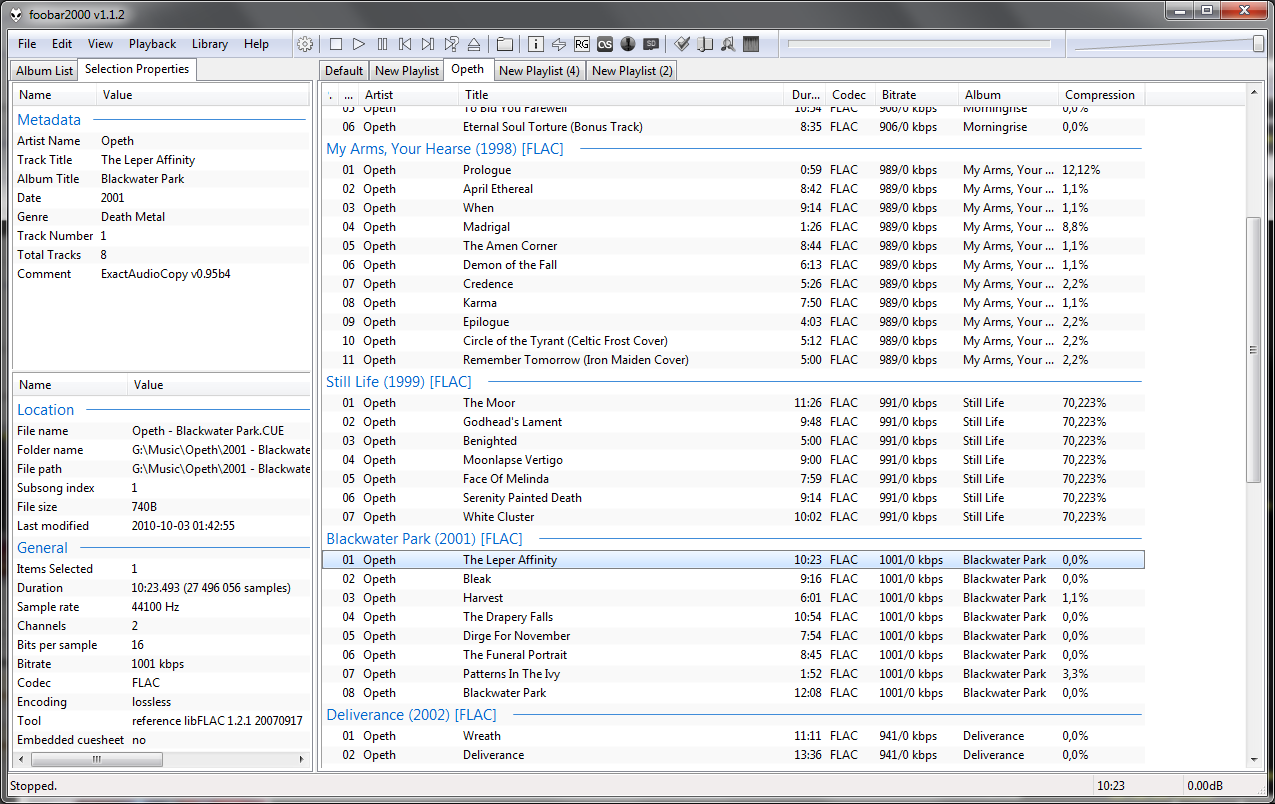
Task: Click the properties info icon
Action: coord(535,44)
